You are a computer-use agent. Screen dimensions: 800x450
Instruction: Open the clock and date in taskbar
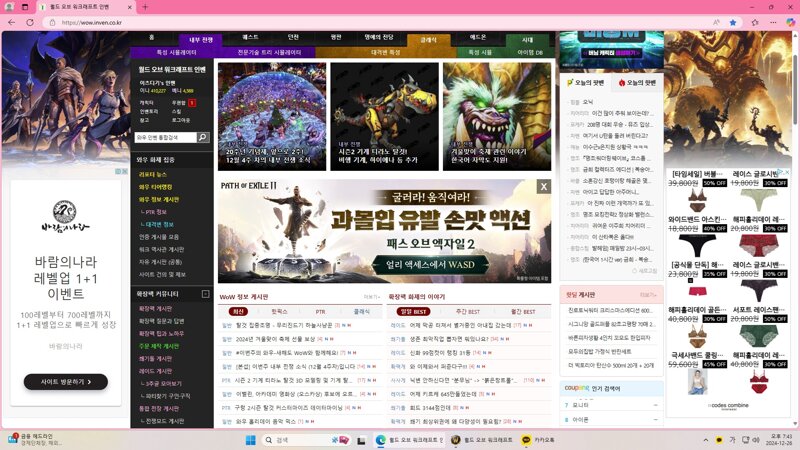779,440
